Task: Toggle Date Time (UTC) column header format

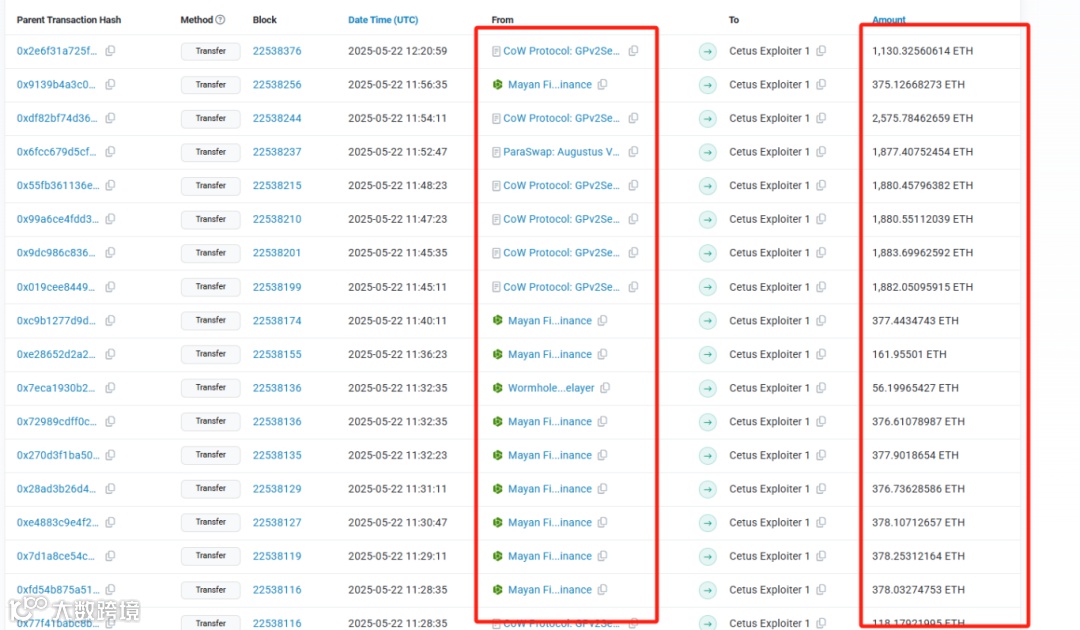Action: (x=383, y=20)
